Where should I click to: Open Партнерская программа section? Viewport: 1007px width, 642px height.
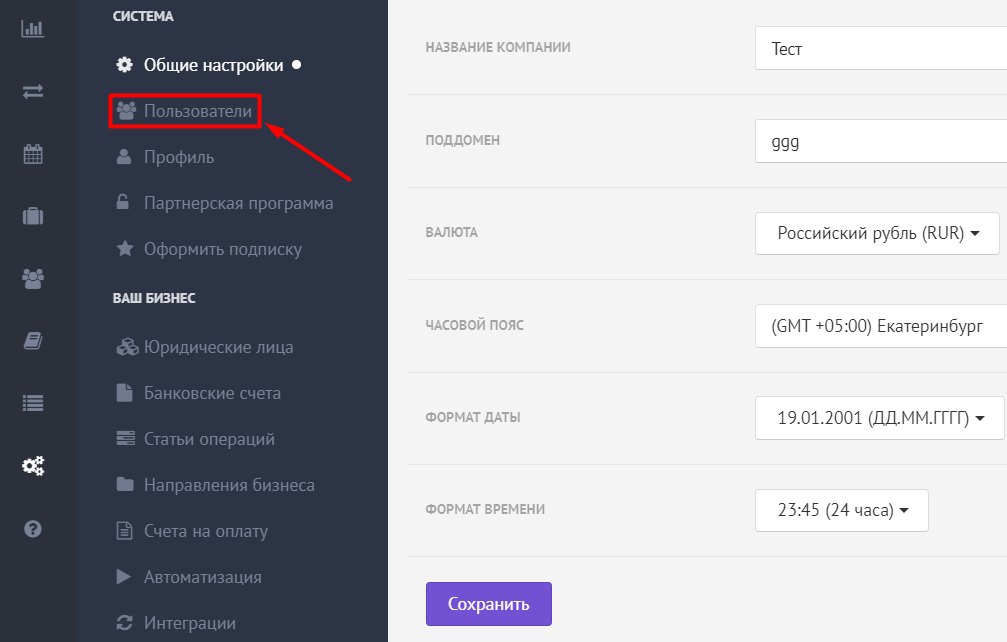(238, 203)
